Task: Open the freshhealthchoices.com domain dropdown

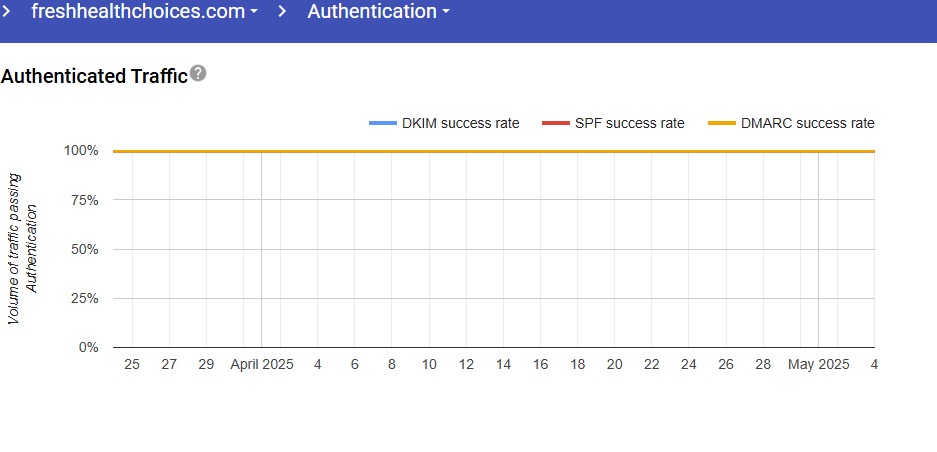Action: [x=144, y=12]
